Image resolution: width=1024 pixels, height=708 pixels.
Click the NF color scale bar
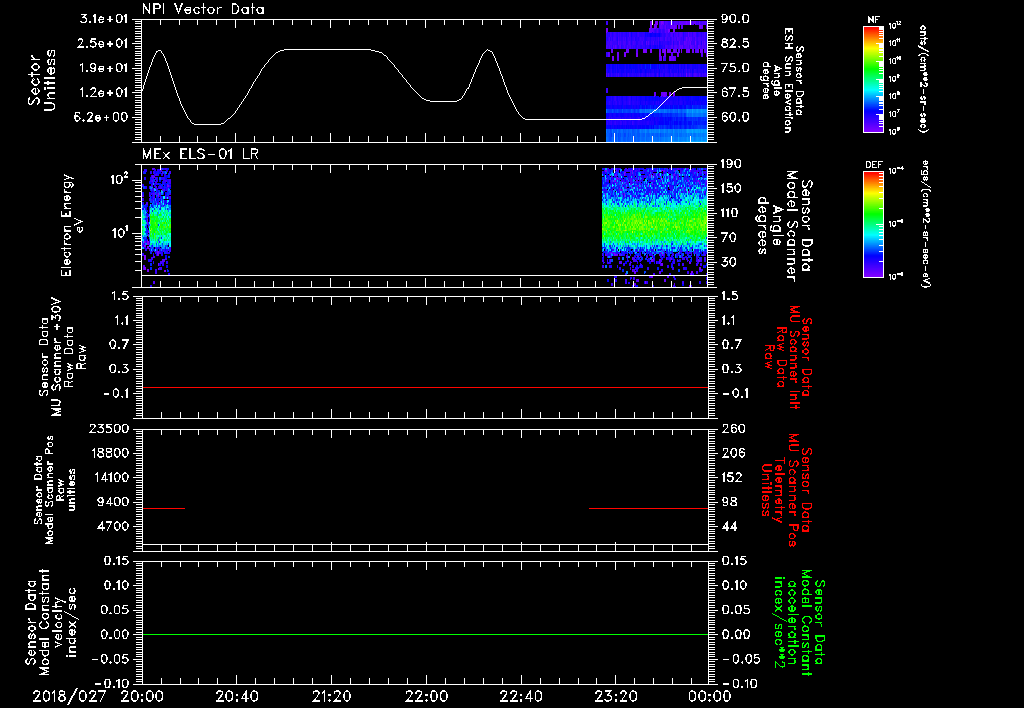click(874, 78)
